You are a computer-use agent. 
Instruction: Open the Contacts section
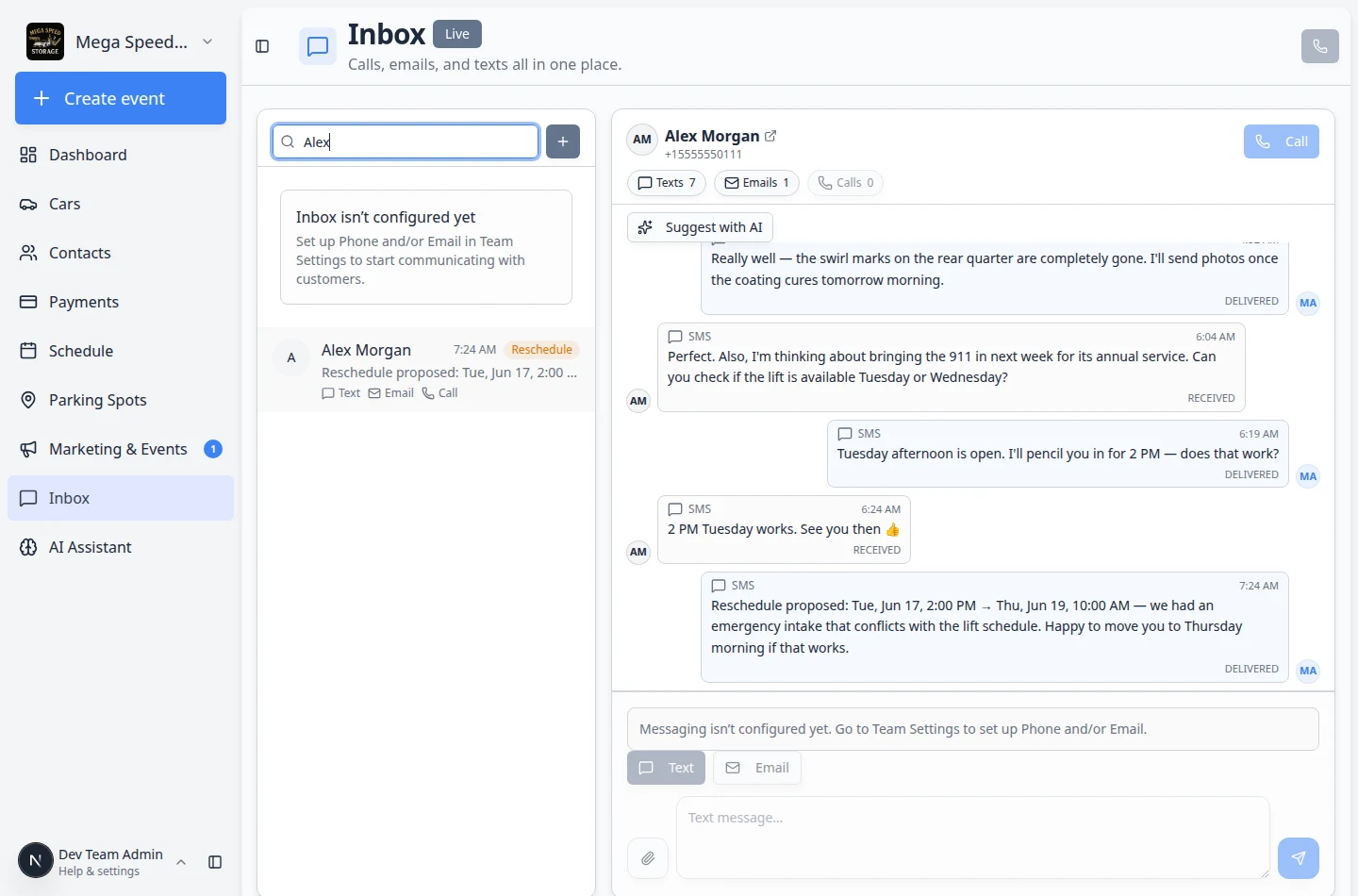point(121,253)
